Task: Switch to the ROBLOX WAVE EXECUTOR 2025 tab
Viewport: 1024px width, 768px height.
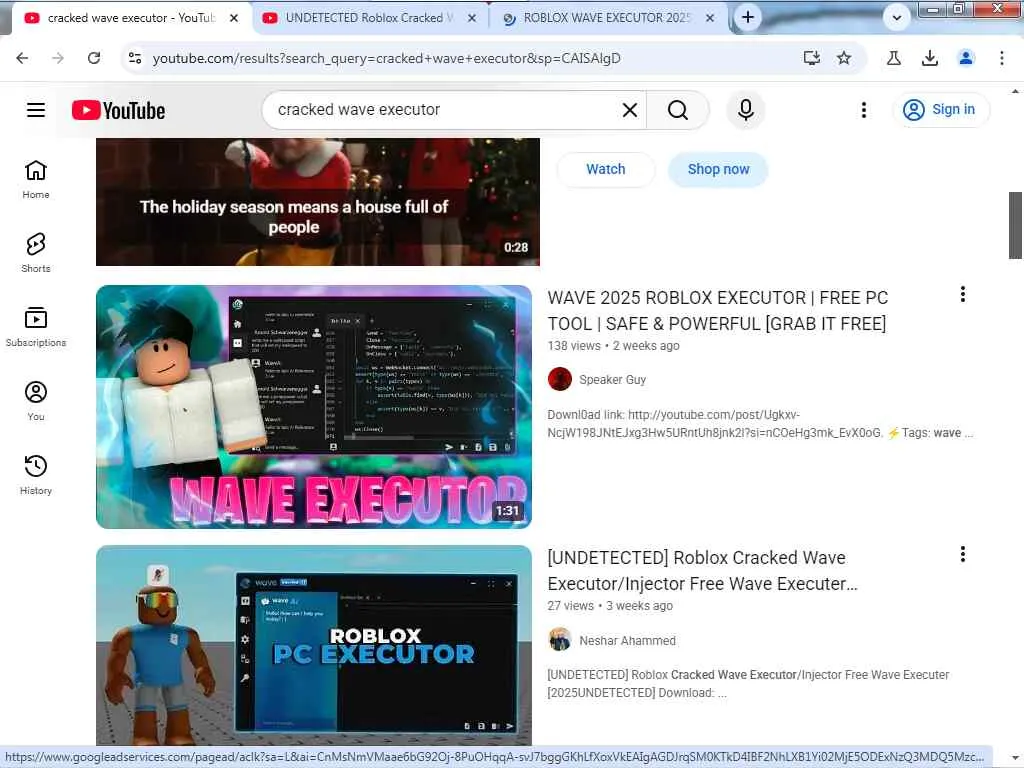Action: tap(607, 18)
